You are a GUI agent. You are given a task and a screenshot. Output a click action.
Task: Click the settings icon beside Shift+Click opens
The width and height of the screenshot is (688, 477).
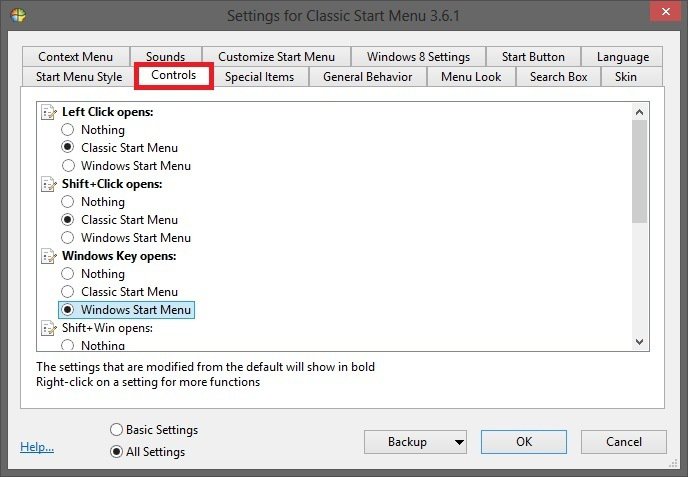(x=49, y=184)
